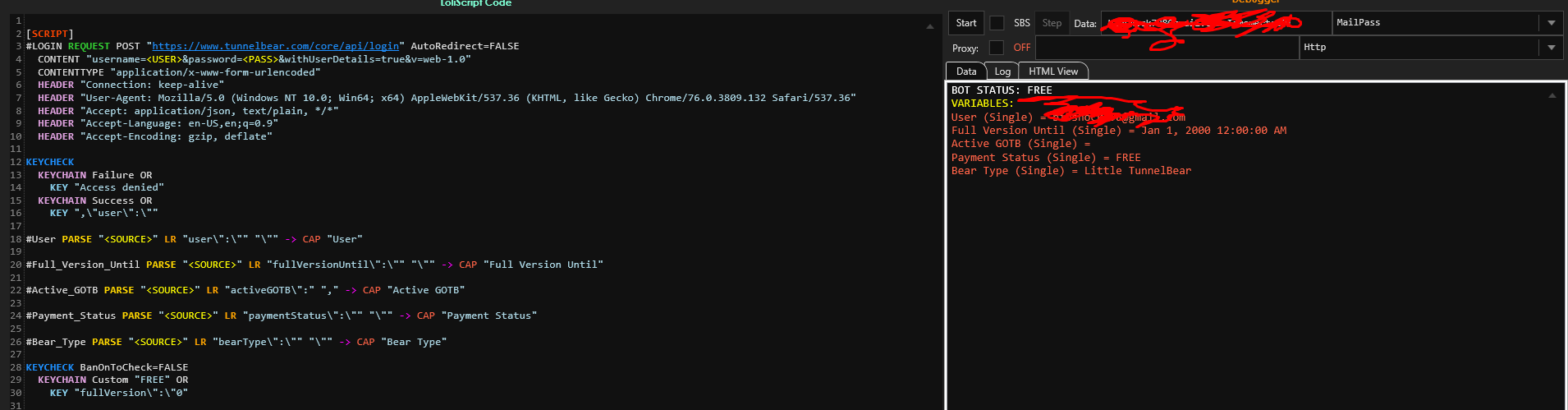Click the OFF proxy status label
This screenshot has height=410, width=1568.
(x=1022, y=48)
